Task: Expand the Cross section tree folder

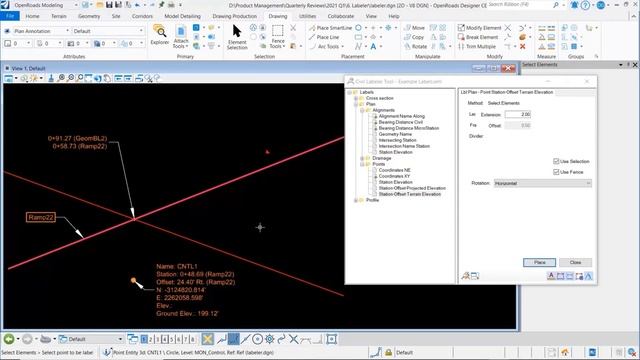Action: [x=356, y=98]
